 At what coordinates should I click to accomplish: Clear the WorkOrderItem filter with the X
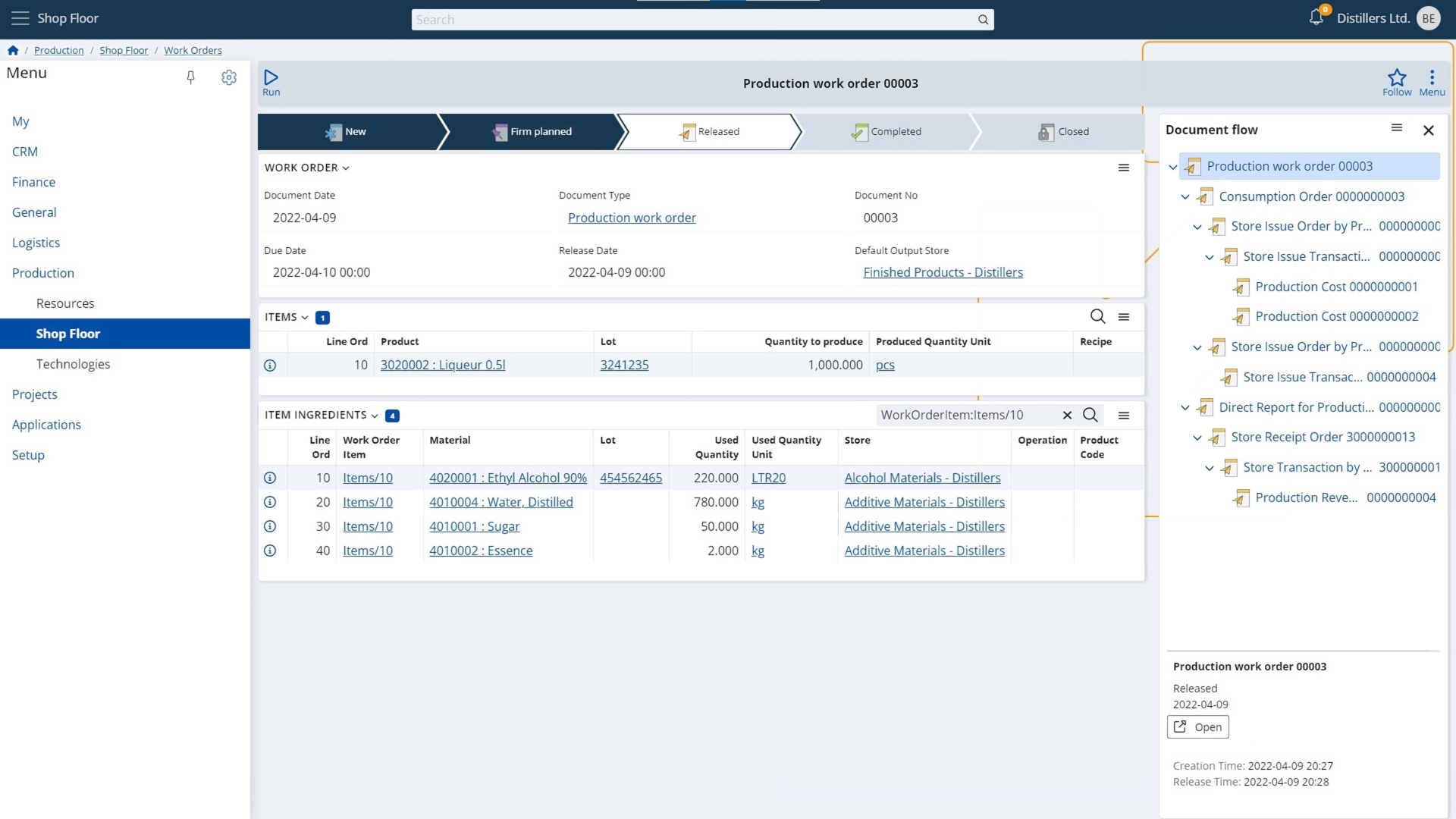click(1067, 416)
